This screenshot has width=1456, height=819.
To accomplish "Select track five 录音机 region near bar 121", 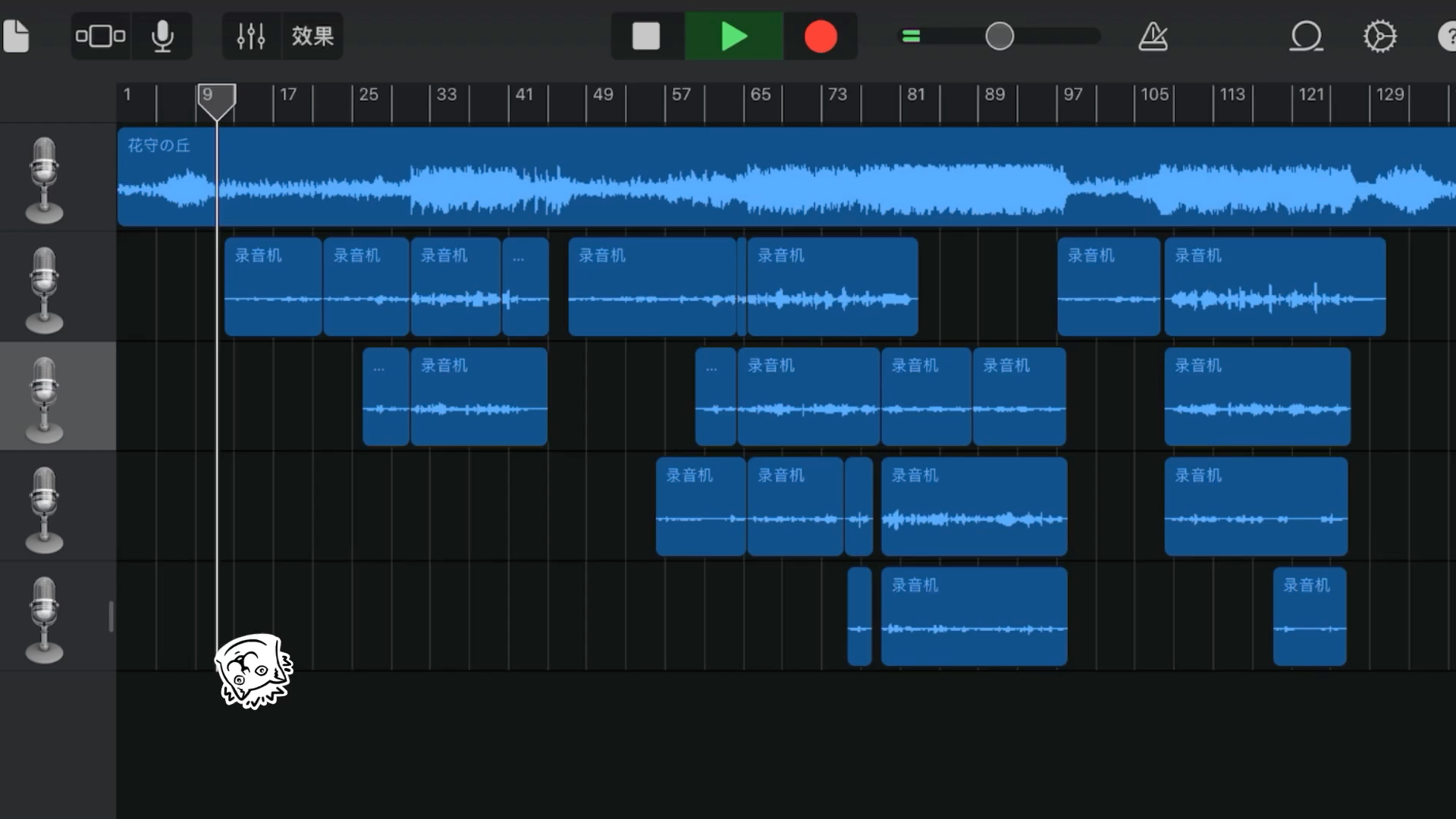I will tap(1310, 617).
